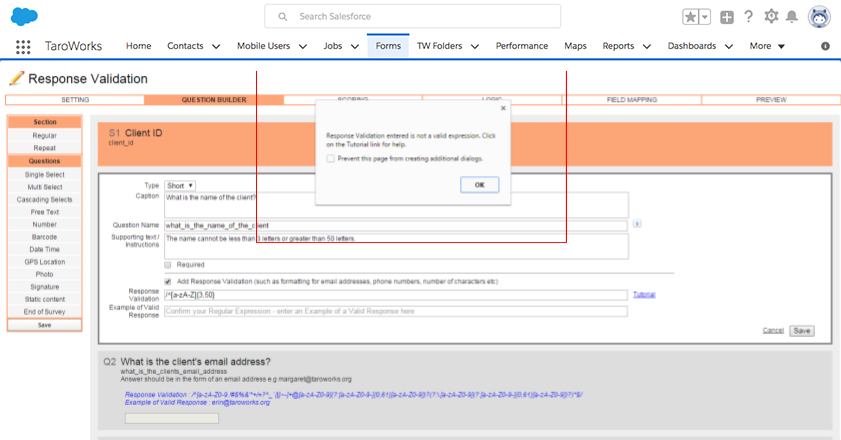Screen dimensions: 841x440
Task: Tick Prevent this page from creating dialogs
Action: click(x=330, y=158)
